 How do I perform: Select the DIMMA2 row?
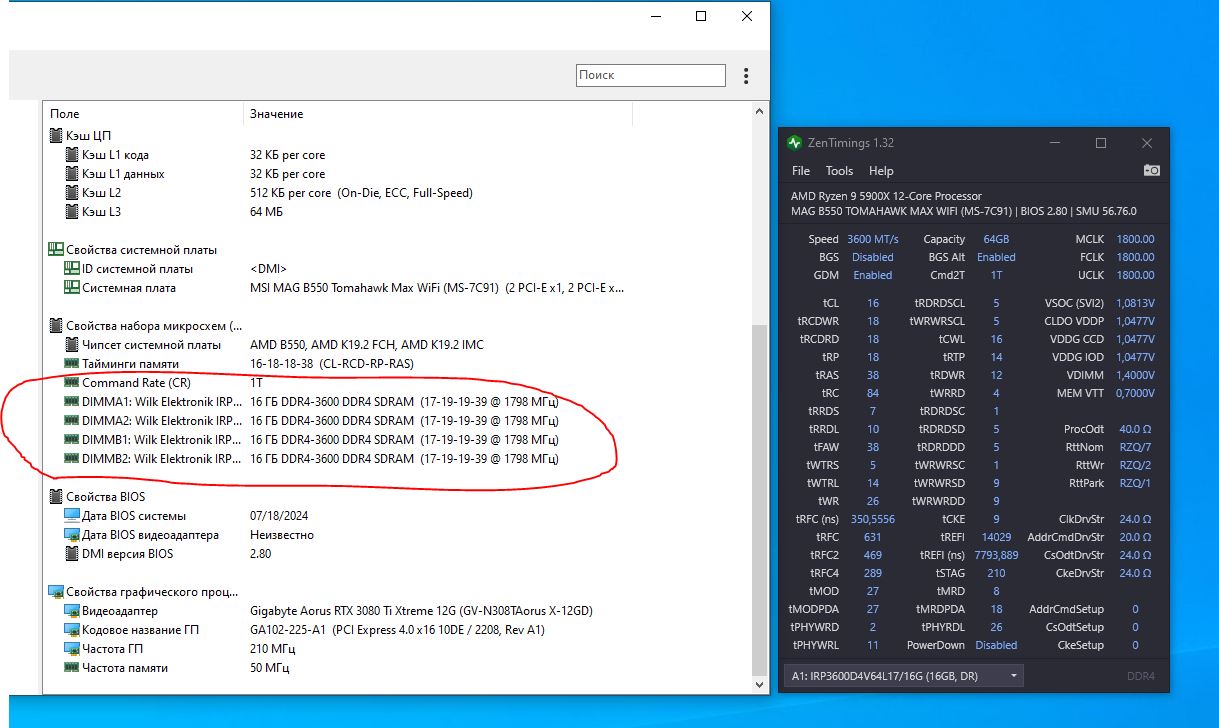(x=396, y=421)
